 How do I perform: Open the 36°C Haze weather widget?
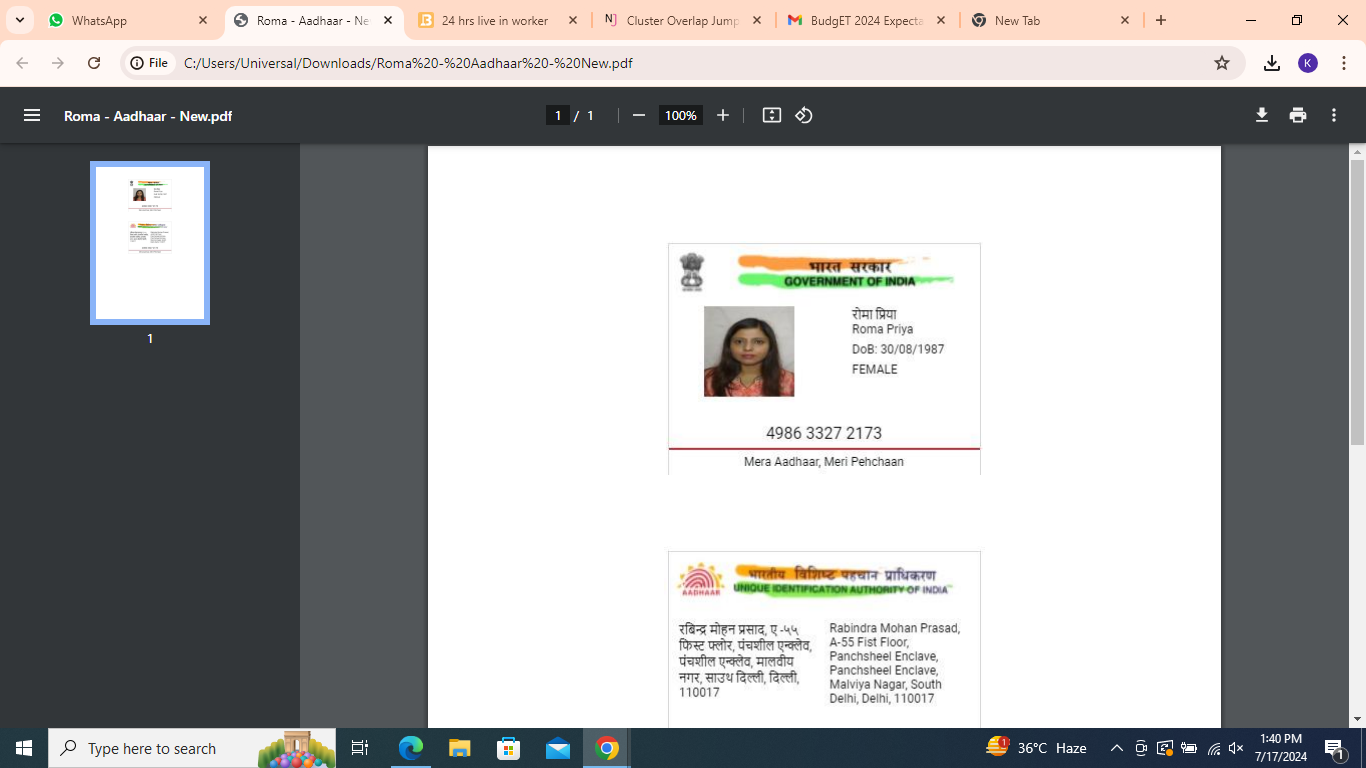[x=1036, y=748]
